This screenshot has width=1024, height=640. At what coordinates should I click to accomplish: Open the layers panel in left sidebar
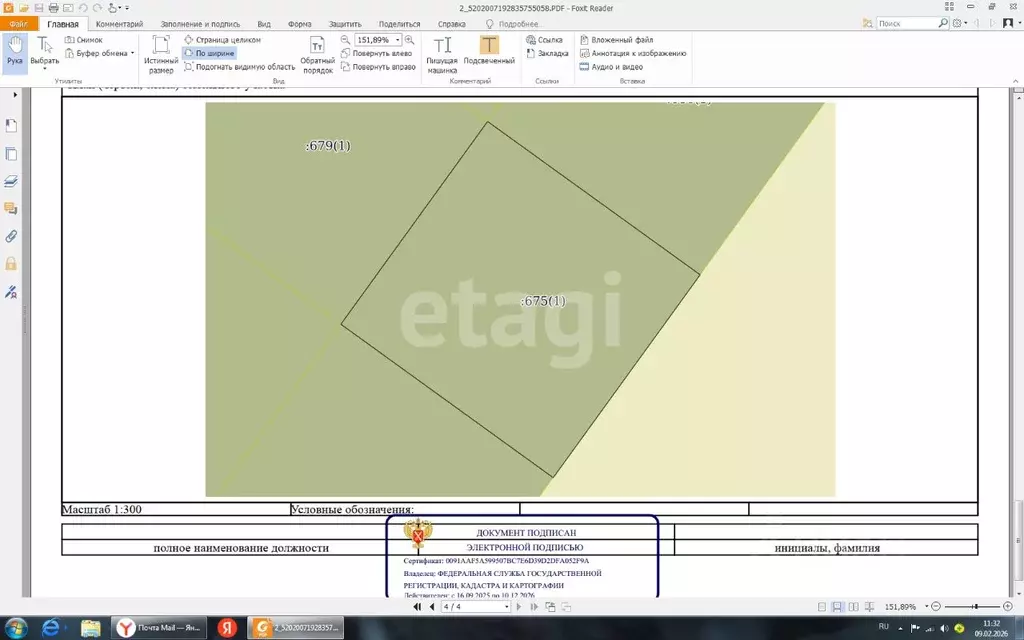pyautogui.click(x=12, y=181)
